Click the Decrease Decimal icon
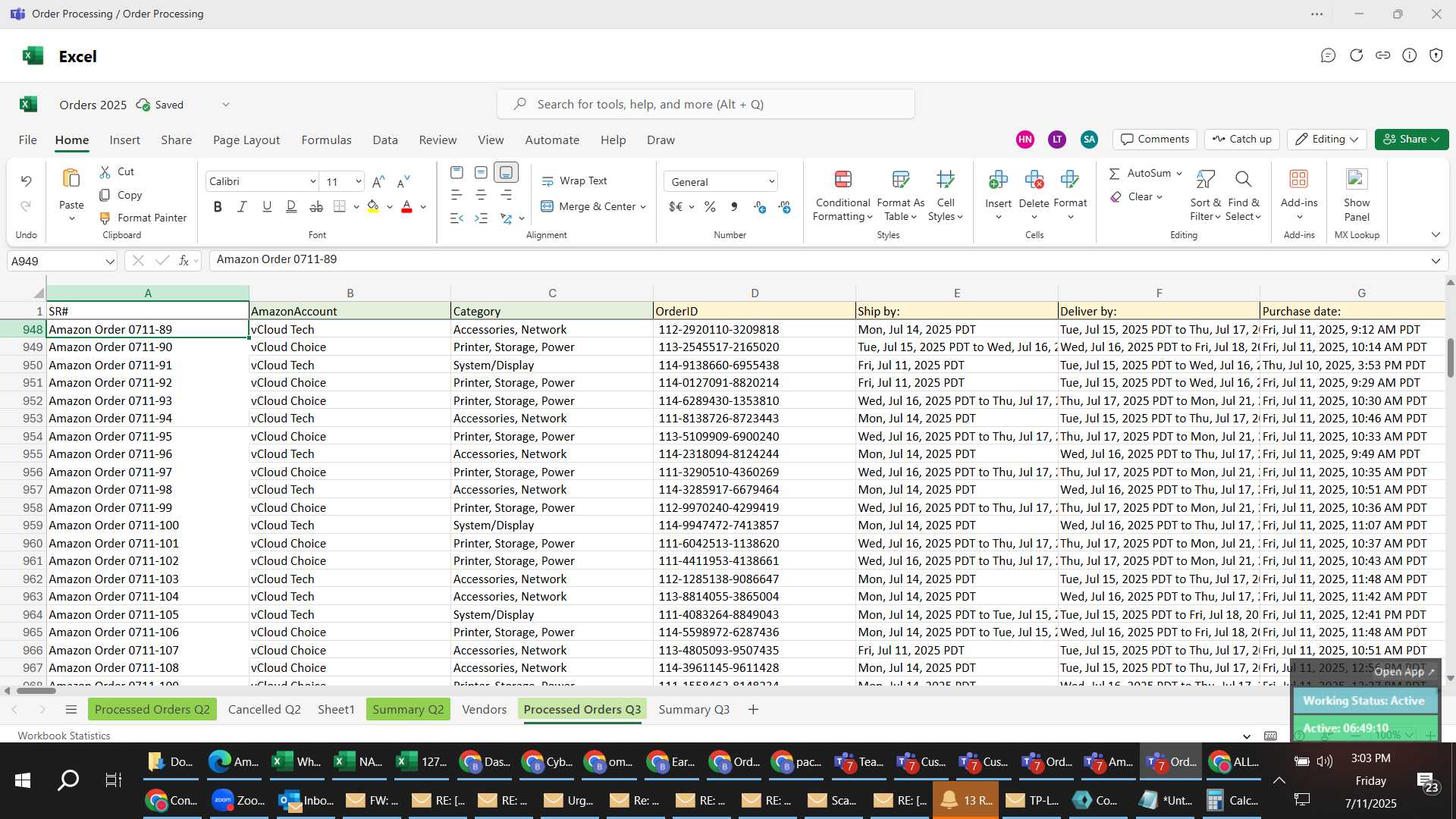This screenshot has height=819, width=1456. tap(784, 206)
